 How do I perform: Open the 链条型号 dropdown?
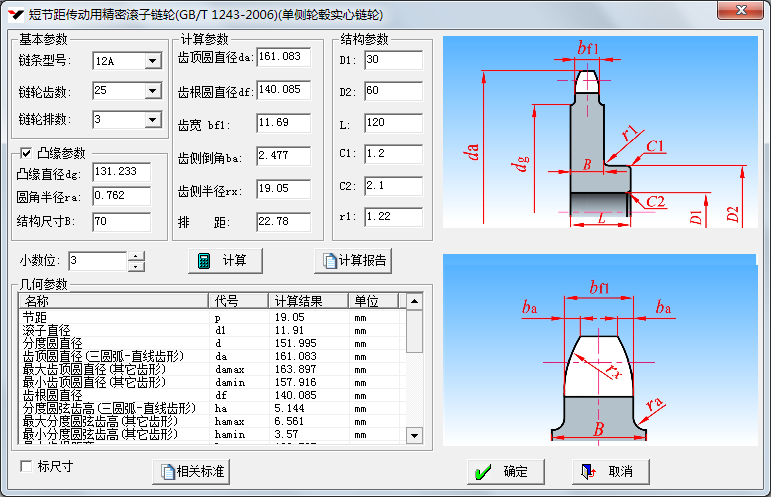[x=152, y=62]
